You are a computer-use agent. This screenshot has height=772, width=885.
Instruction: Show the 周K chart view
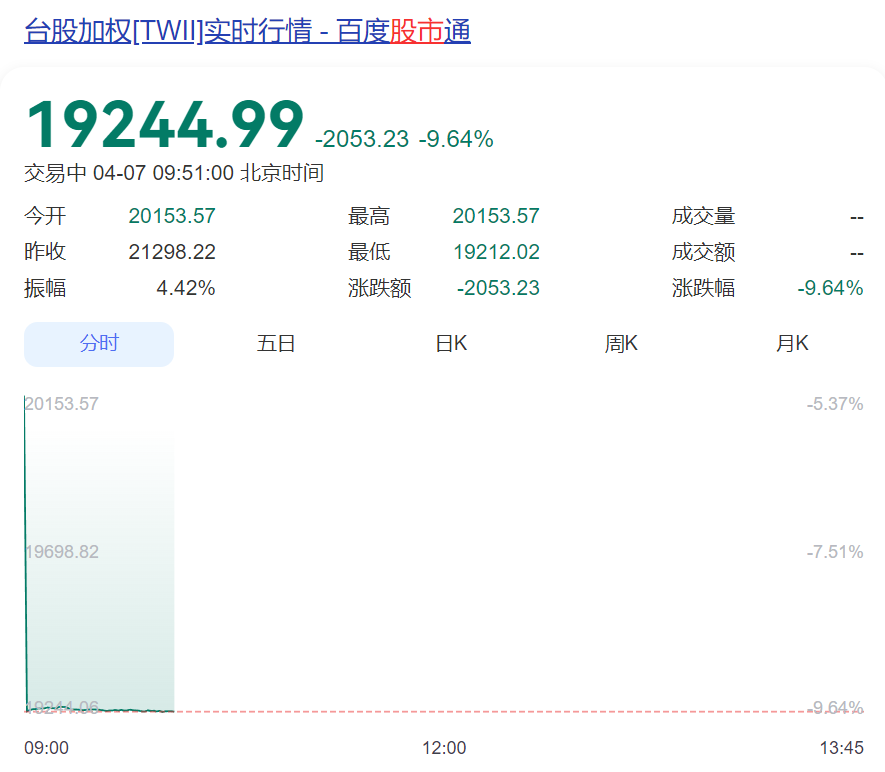[x=621, y=344]
